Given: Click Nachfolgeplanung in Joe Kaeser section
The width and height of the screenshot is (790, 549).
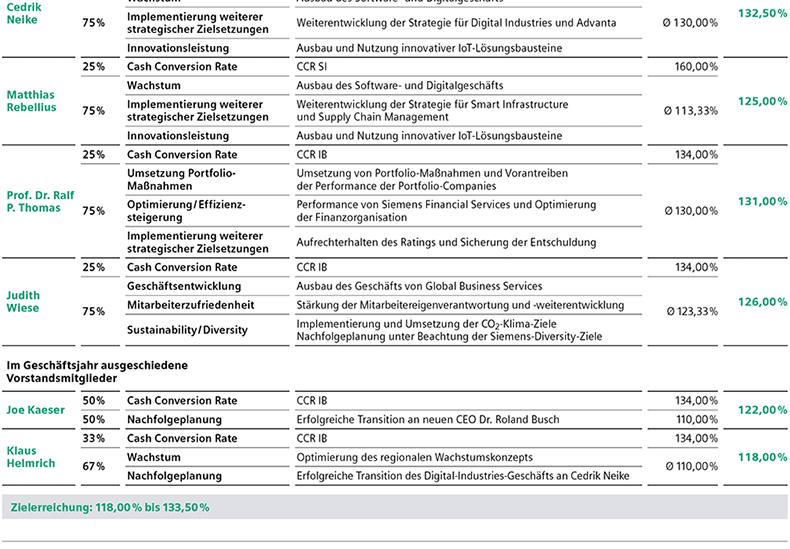Looking at the screenshot, I should (174, 419).
